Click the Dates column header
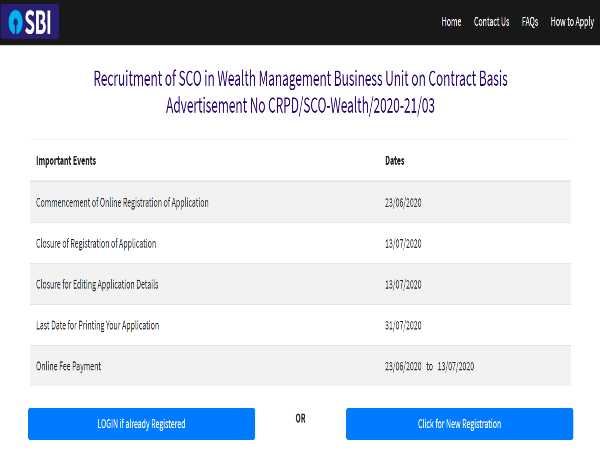The height and width of the screenshot is (450, 600). pyautogui.click(x=395, y=160)
